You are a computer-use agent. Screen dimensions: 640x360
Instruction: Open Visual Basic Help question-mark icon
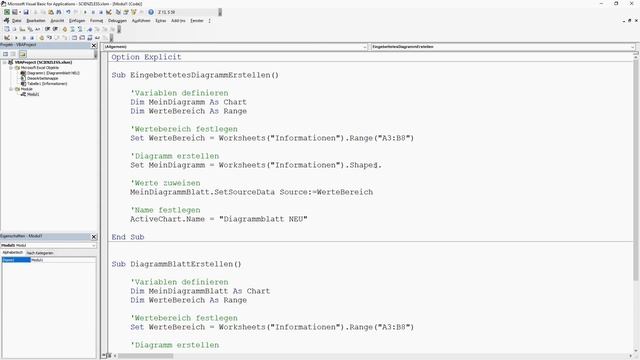(151, 12)
